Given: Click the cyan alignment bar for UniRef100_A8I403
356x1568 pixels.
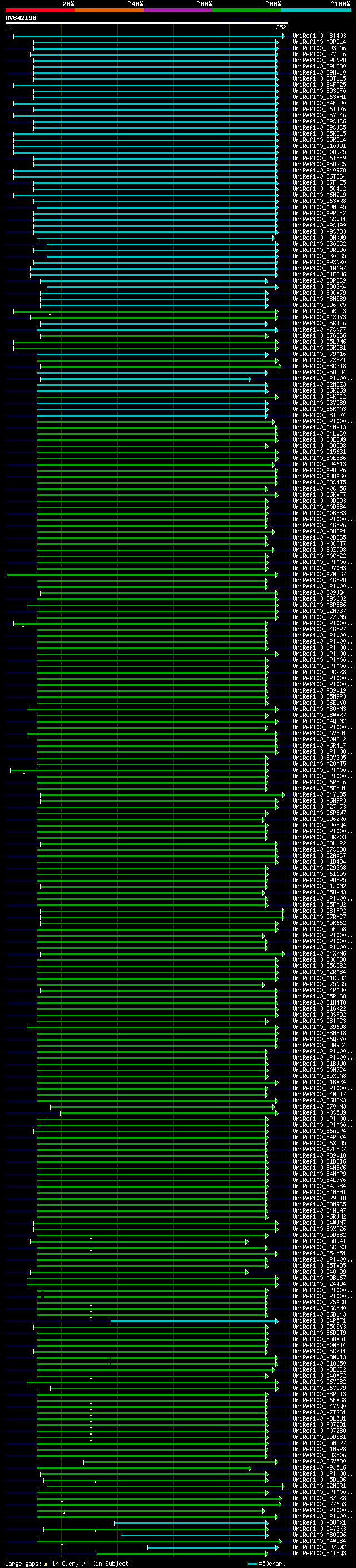Looking at the screenshot, I should tap(149, 37).
